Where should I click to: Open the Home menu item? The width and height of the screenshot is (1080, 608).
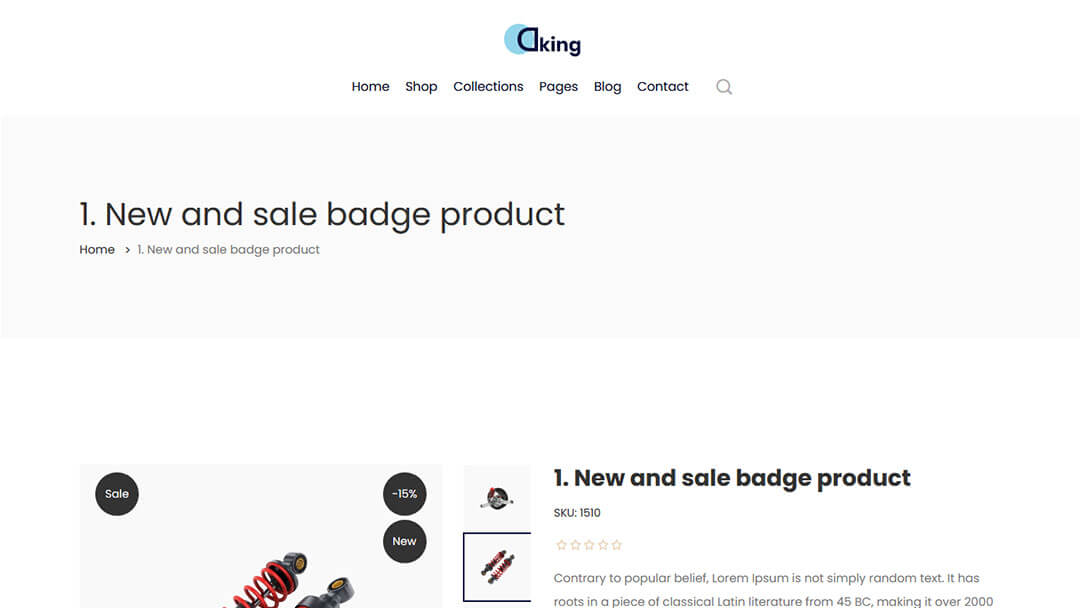pyautogui.click(x=371, y=87)
